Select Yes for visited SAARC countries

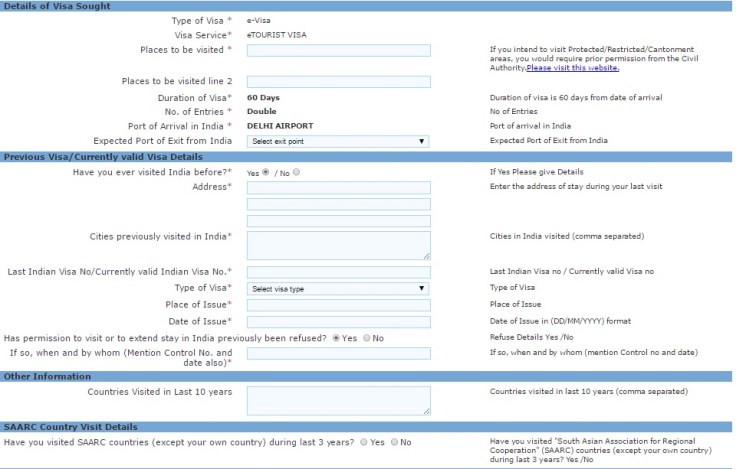[364, 441]
